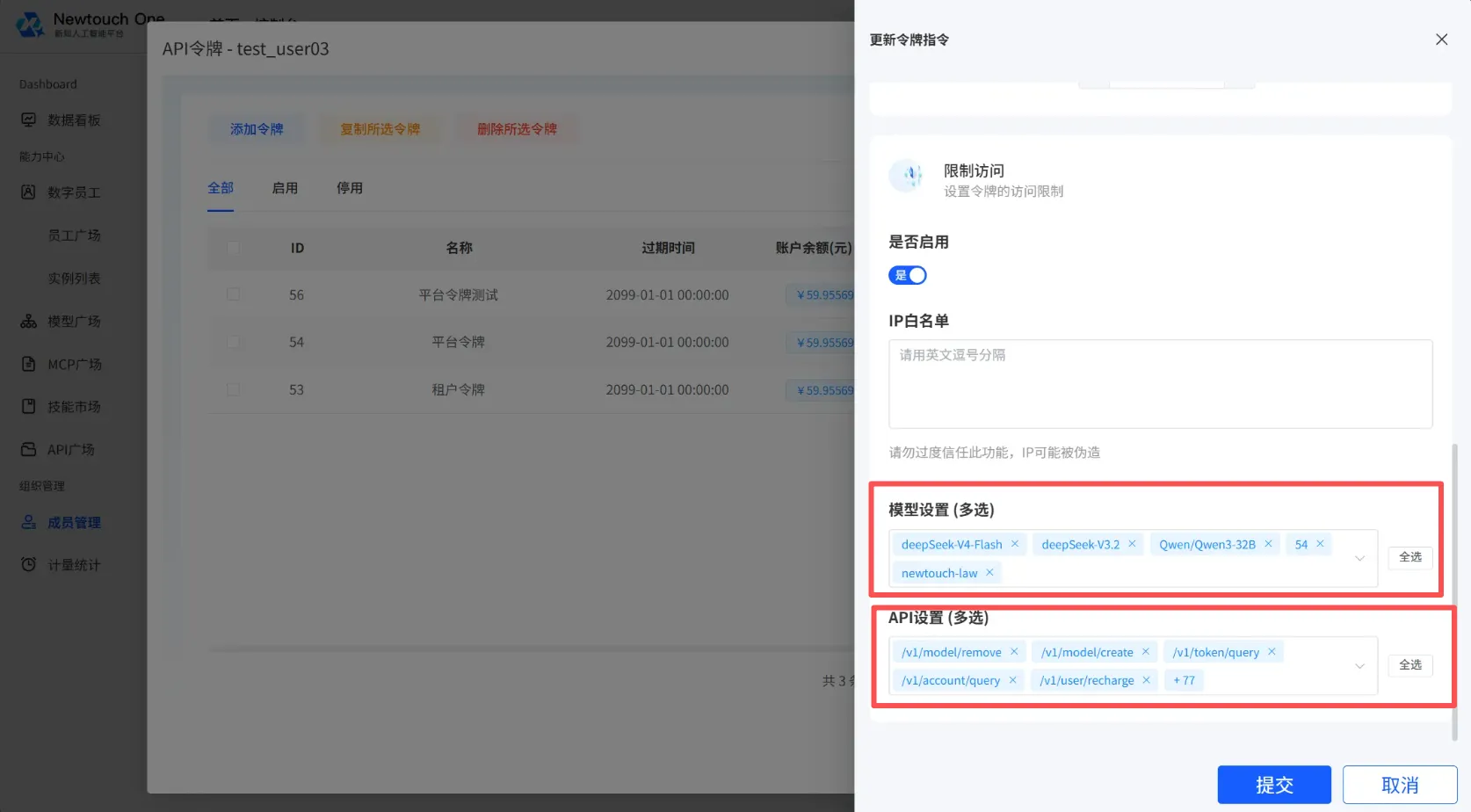1471x812 pixels.
Task: Remove the /v1/model/remove API tag
Action: coord(1014,651)
